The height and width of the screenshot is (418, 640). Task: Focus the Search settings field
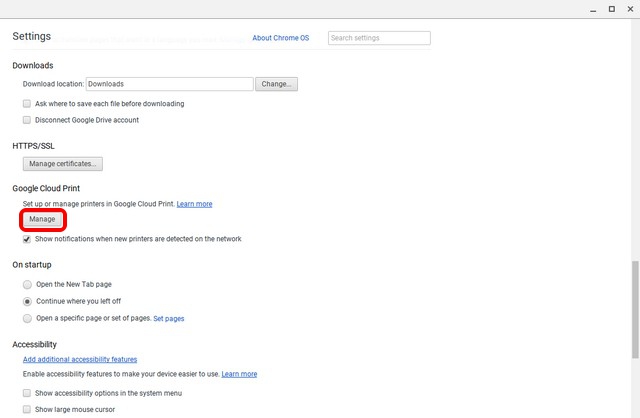[379, 38]
